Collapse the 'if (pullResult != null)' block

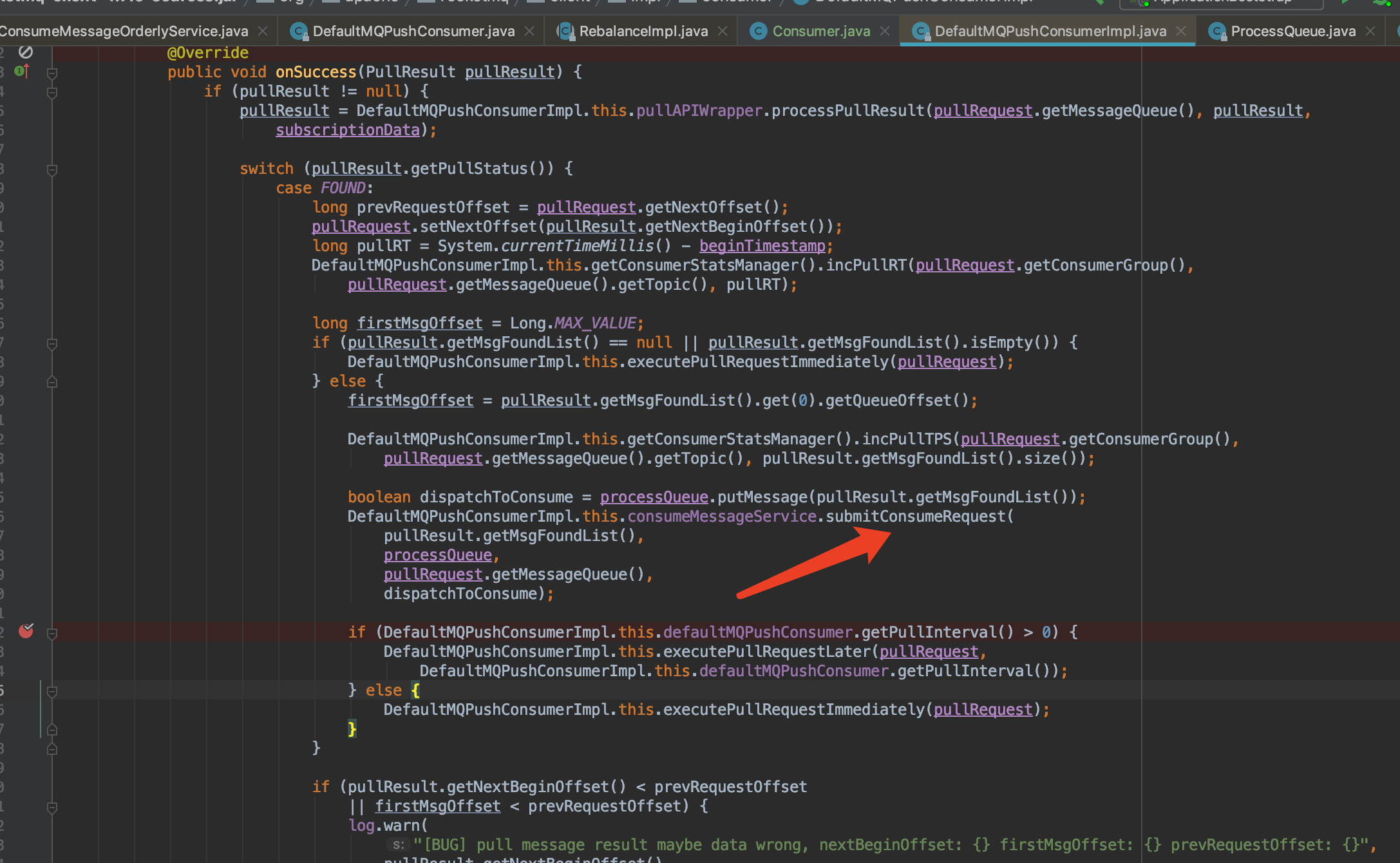click(x=52, y=92)
